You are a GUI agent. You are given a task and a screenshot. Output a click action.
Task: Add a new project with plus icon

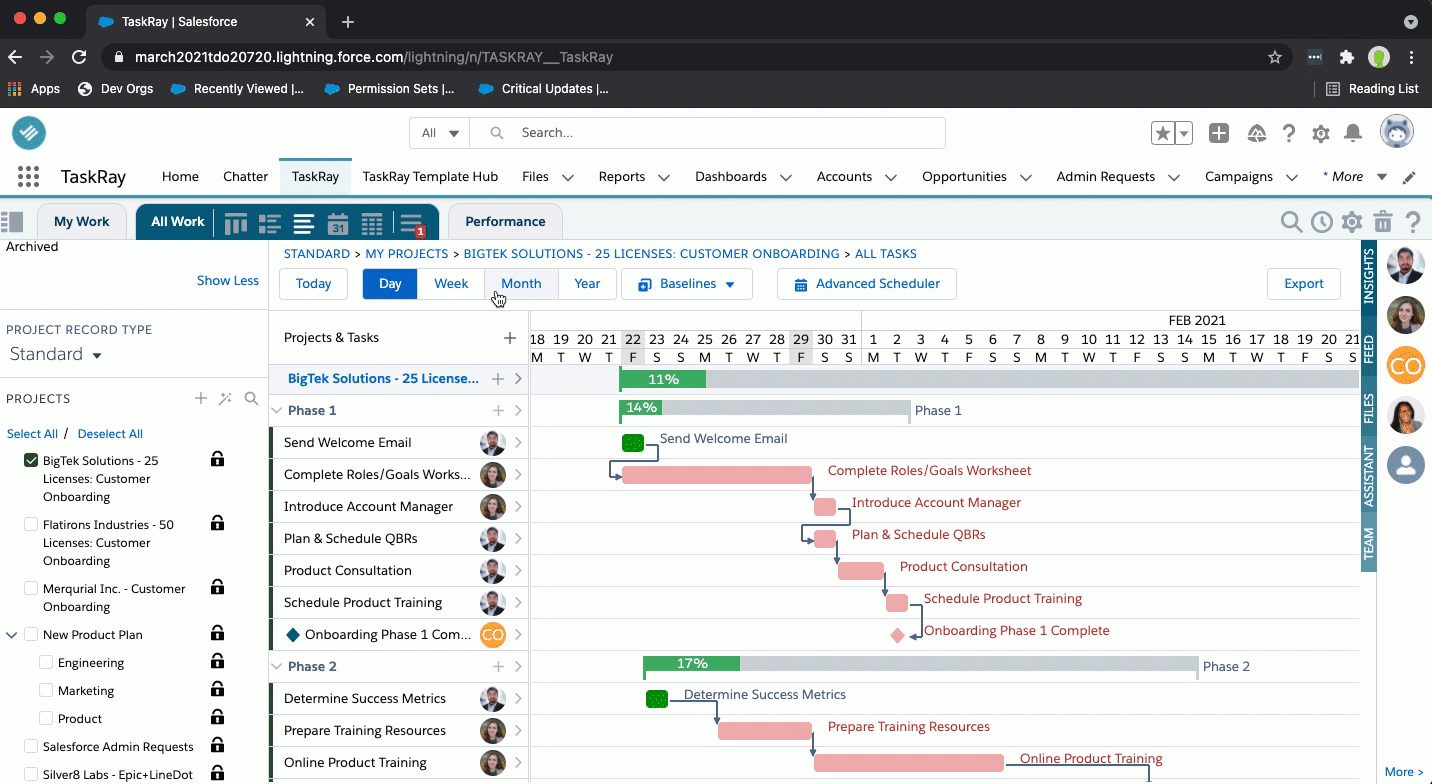coord(201,398)
